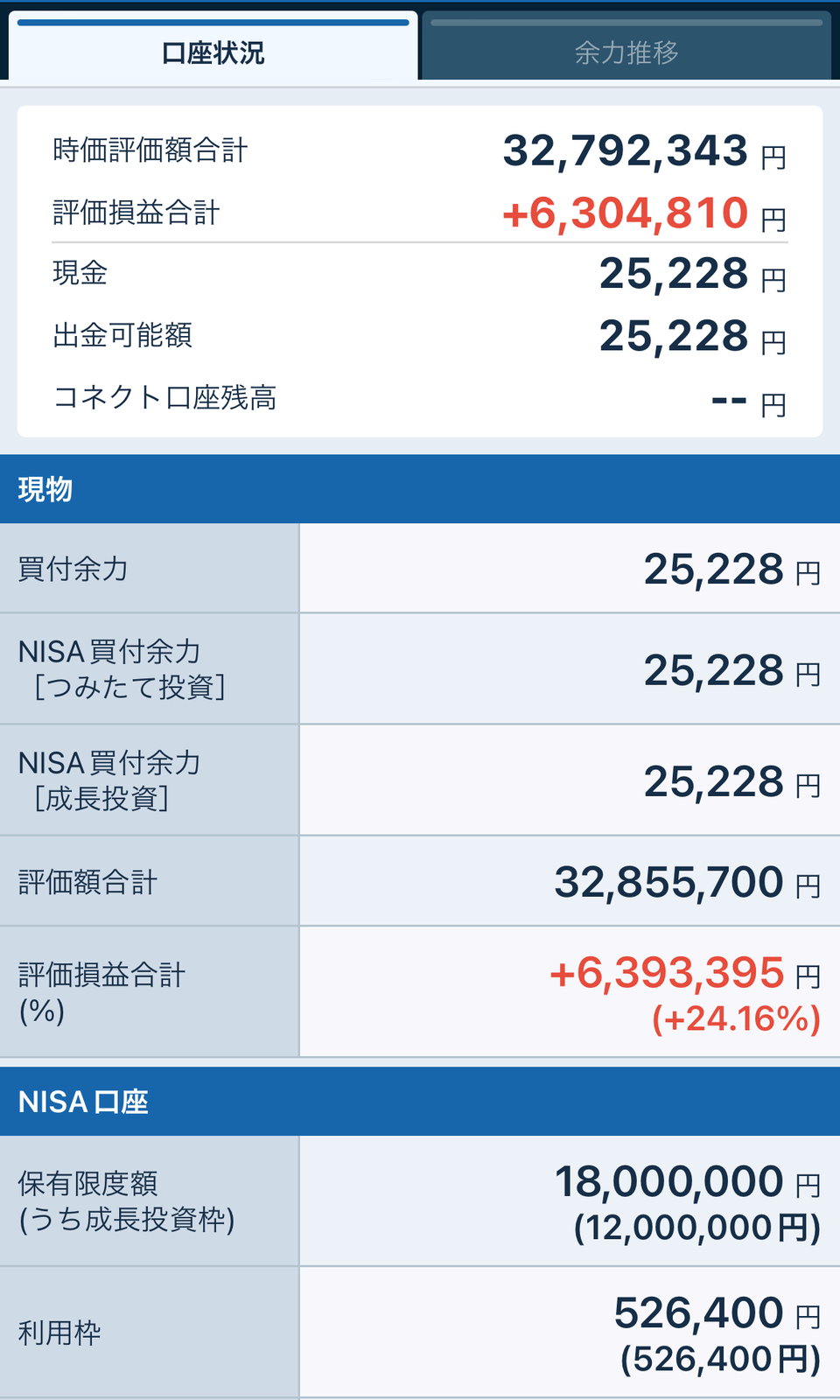Tap the 時価評価額合計 amount 32,792,343

[x=625, y=150]
